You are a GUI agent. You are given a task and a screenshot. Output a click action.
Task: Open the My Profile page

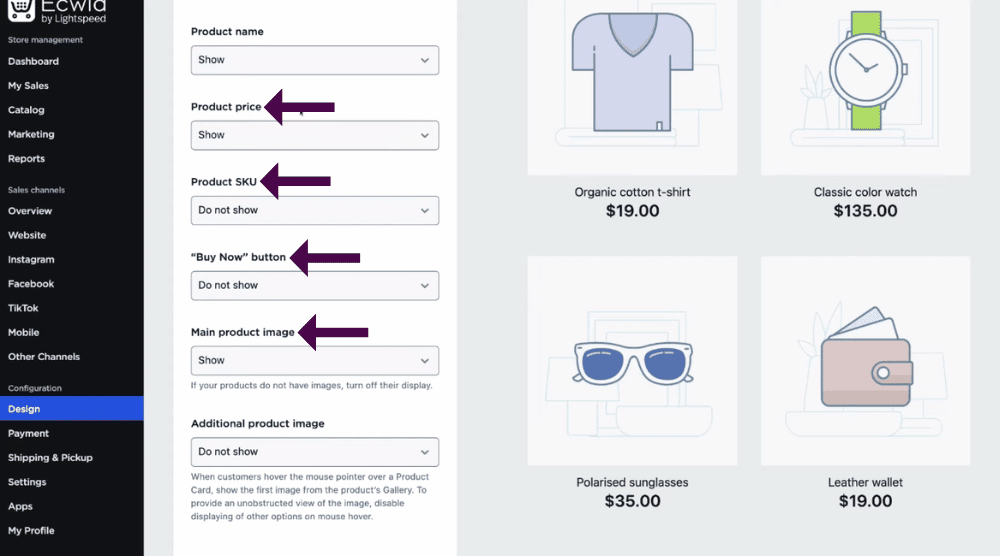point(31,530)
